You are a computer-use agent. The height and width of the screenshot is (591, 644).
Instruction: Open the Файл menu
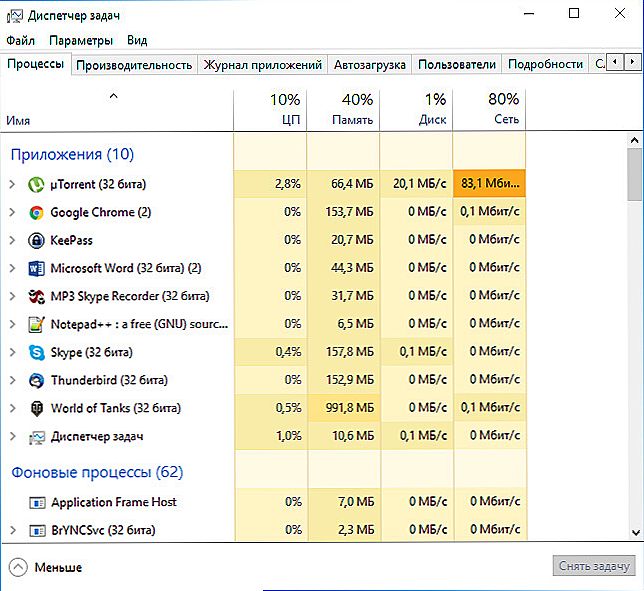pyautogui.click(x=21, y=41)
